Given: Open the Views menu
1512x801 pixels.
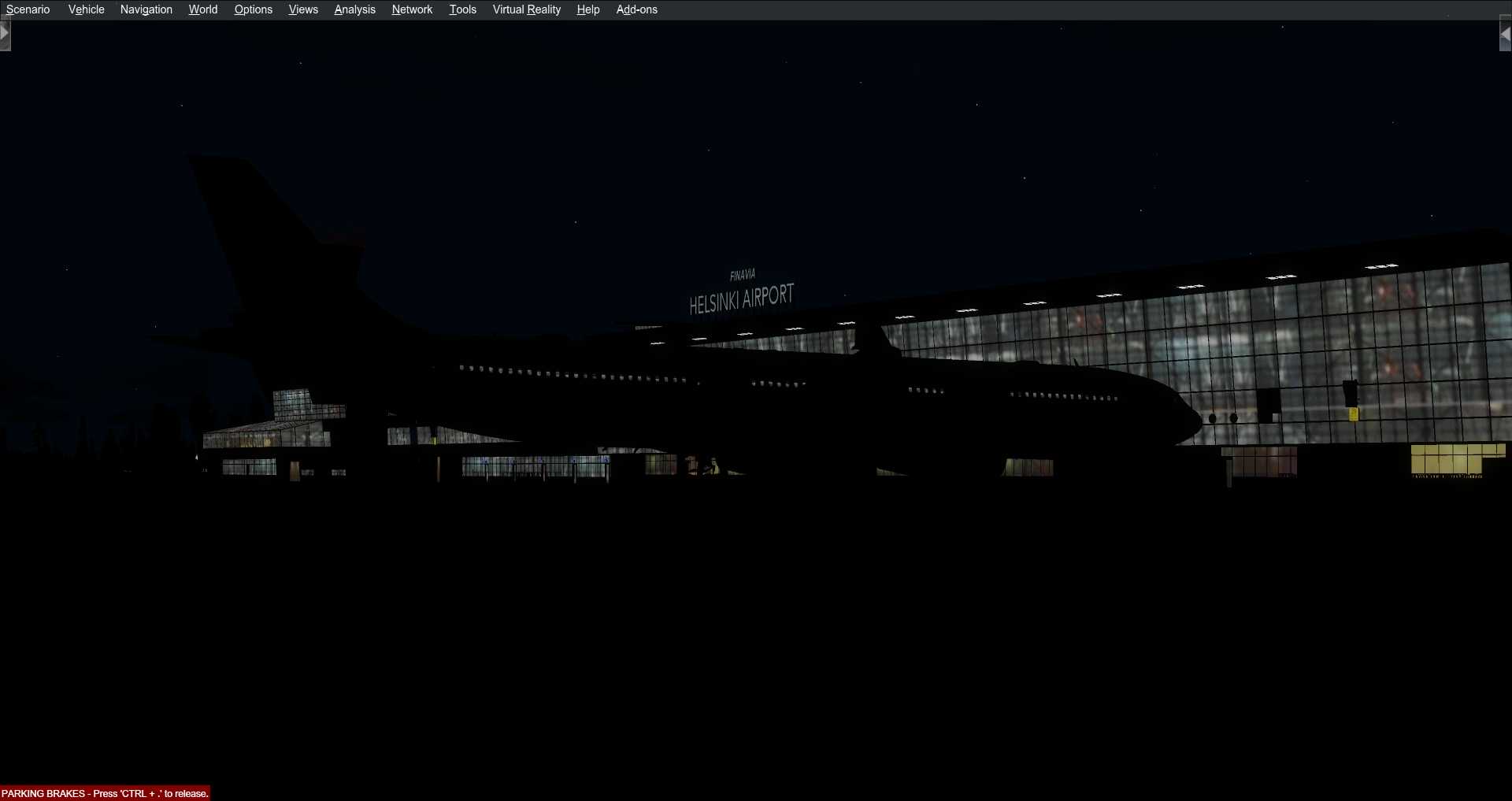Looking at the screenshot, I should pos(303,9).
